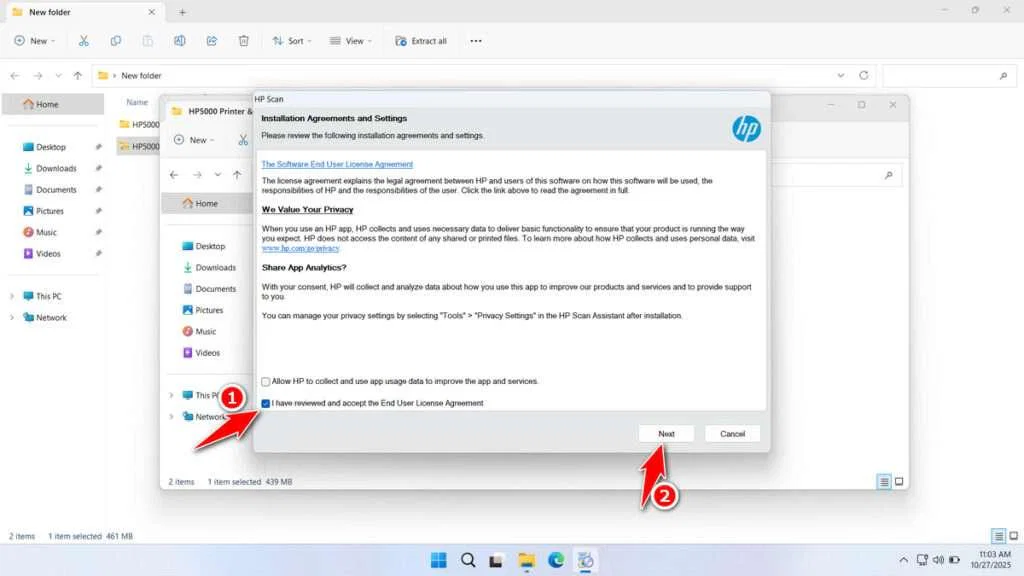This screenshot has width=1024, height=576.
Task: Click the Delete trash can icon
Action: point(244,41)
